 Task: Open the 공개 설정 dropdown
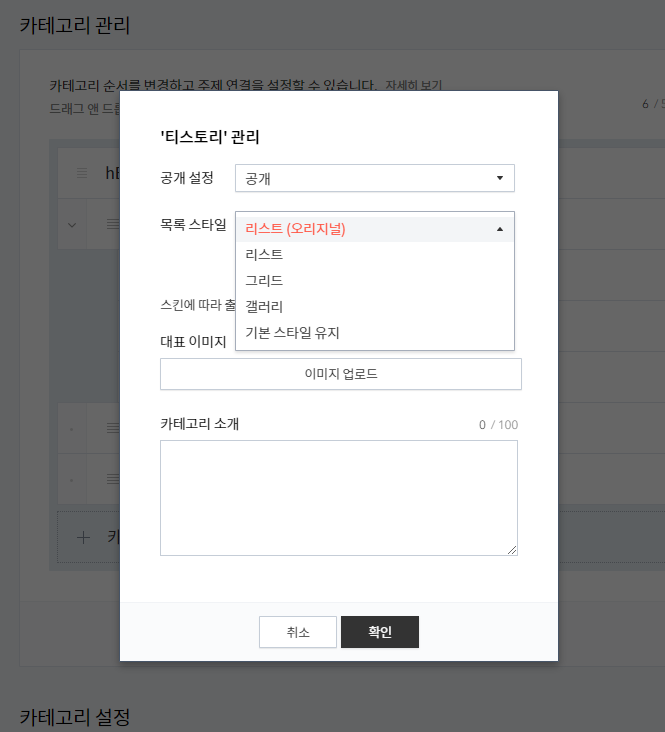375,178
